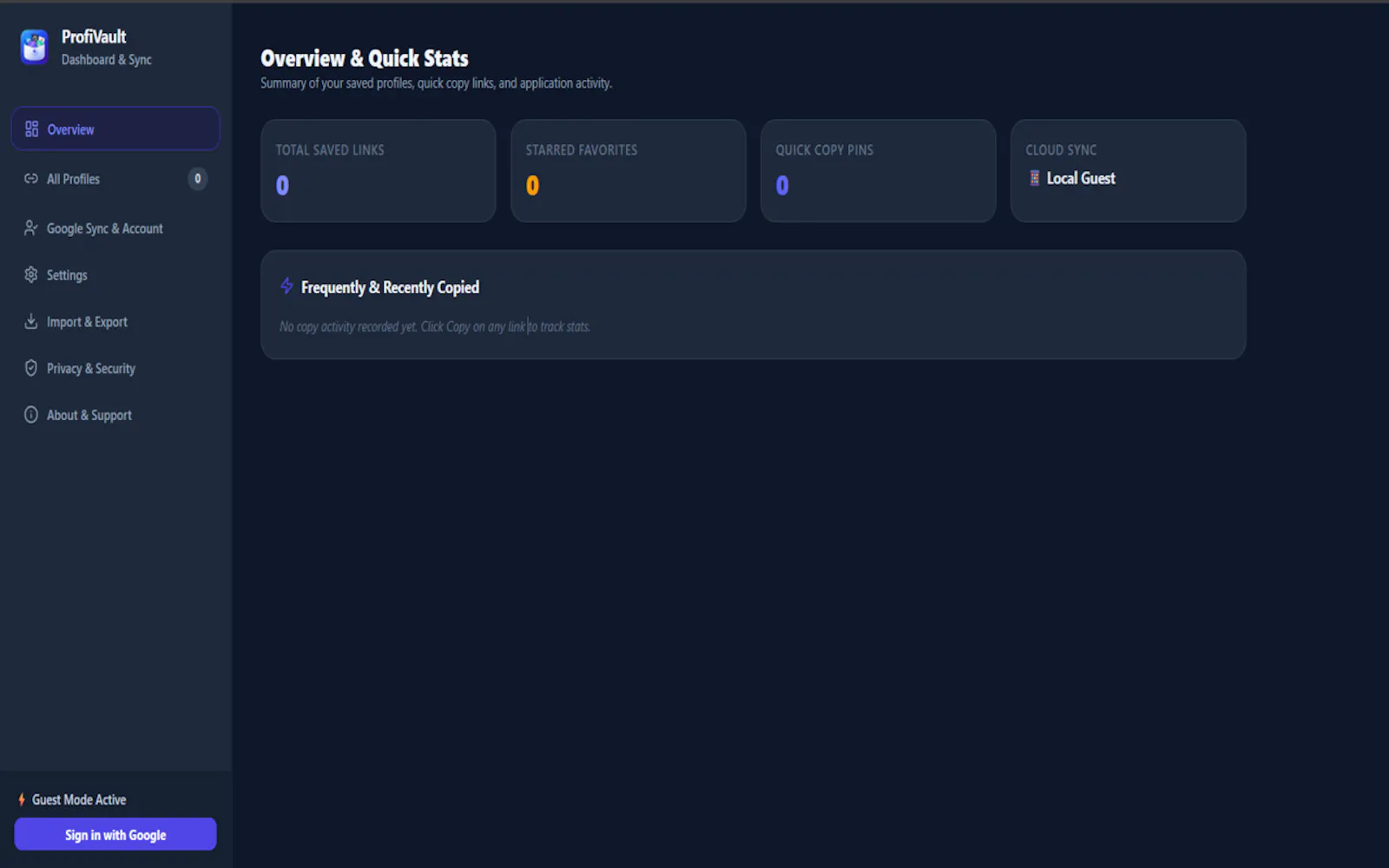The height and width of the screenshot is (868, 1389).
Task: Click the ProfiVault app title
Action: tap(94, 36)
